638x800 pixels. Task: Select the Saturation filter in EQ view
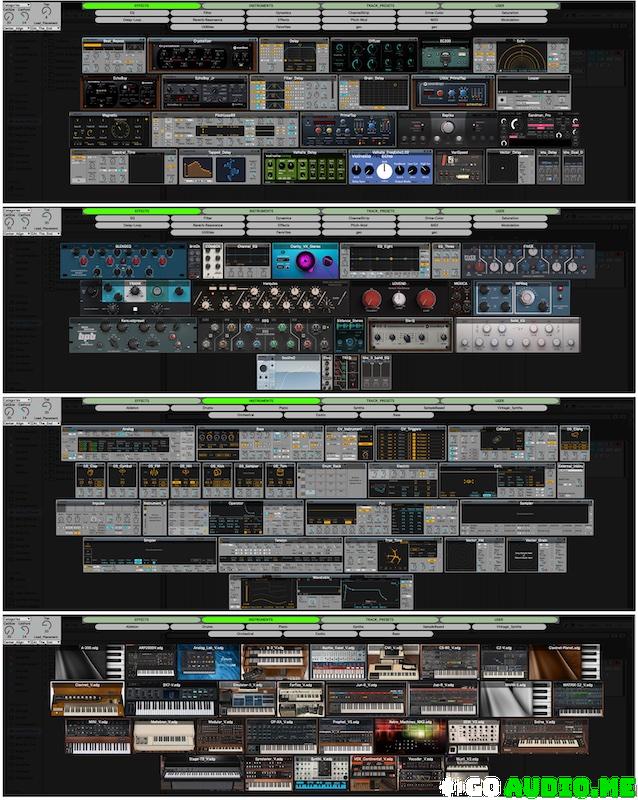pos(510,218)
